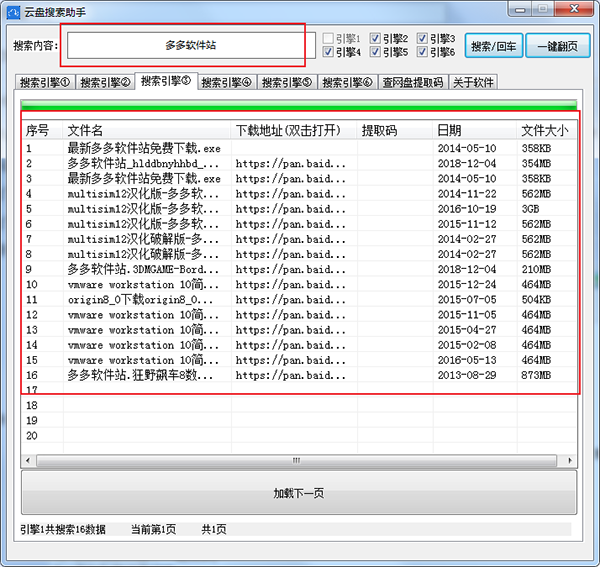Click the horizontal scrollbar left arrow
The image size is (600, 567).
click(28, 460)
